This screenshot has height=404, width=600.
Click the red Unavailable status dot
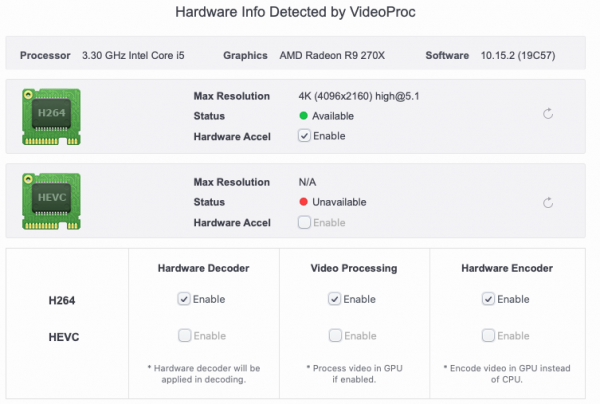[303, 202]
